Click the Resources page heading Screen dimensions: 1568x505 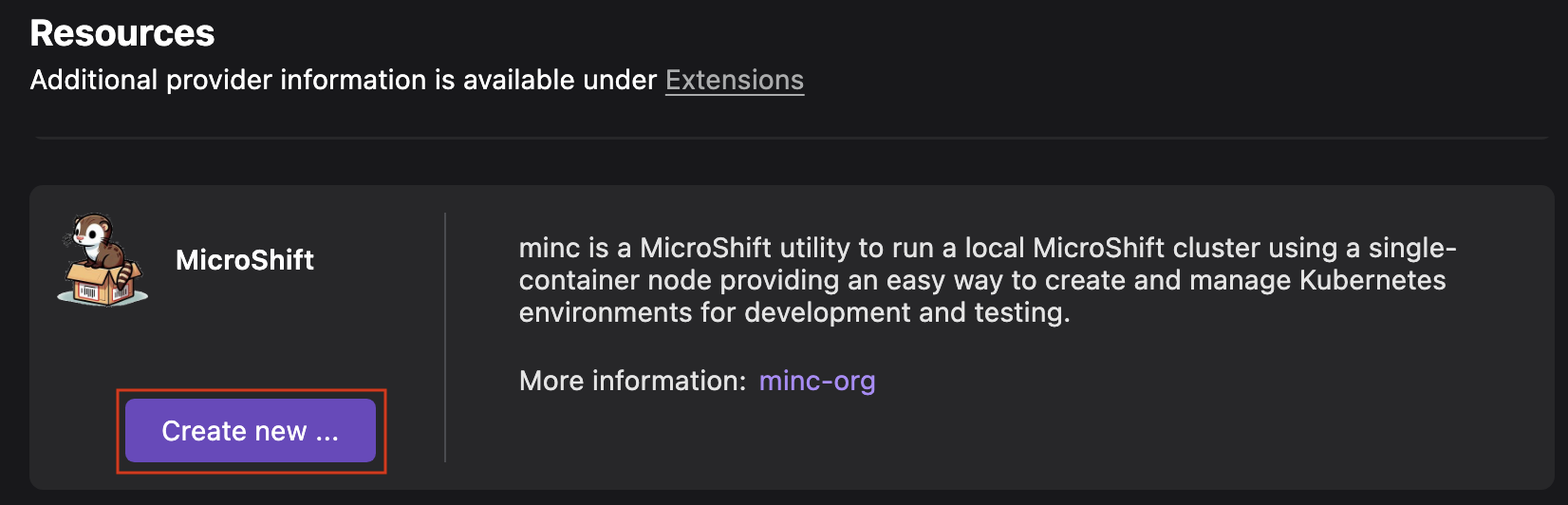122,33
